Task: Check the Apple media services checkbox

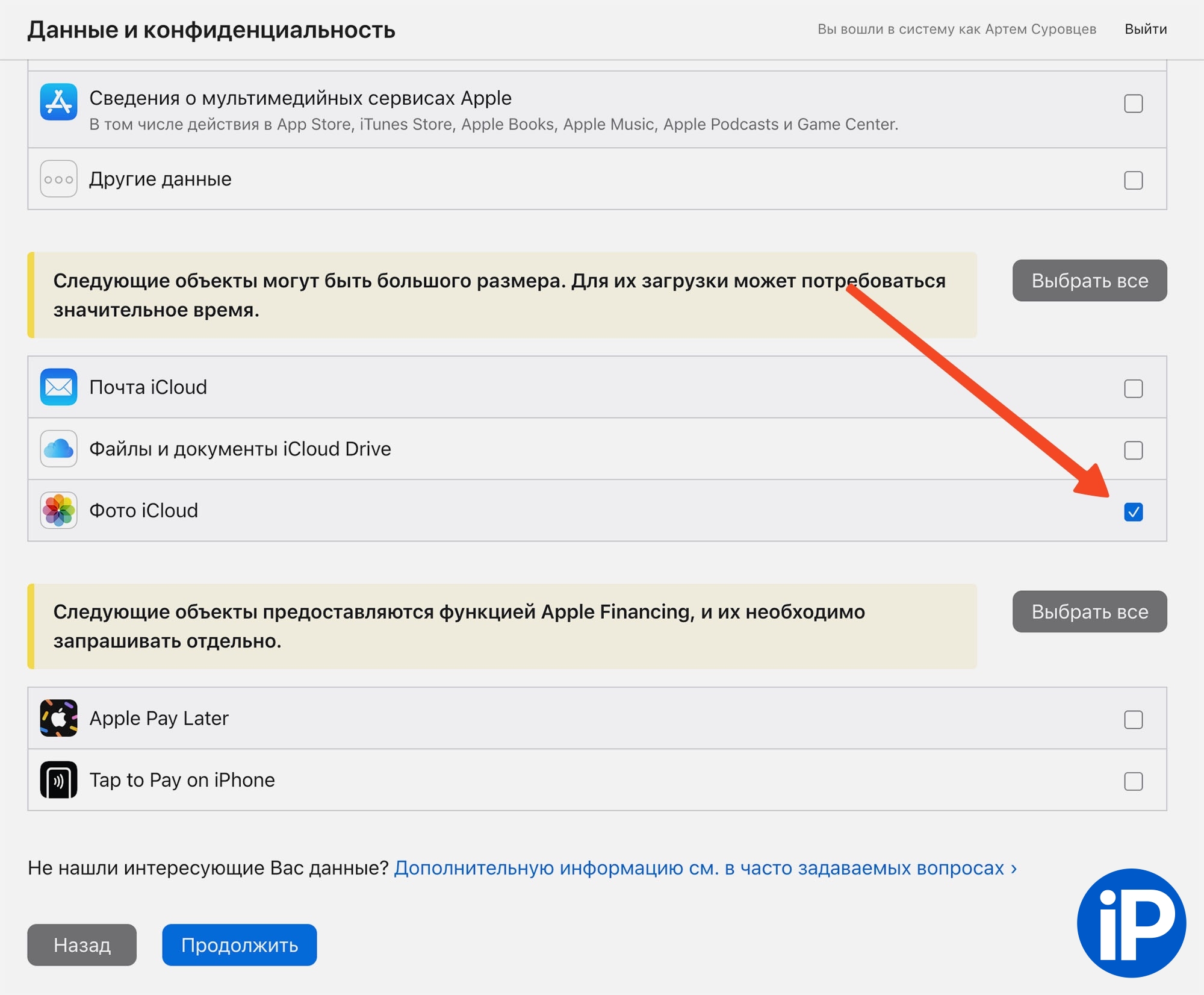Action: 1133,104
